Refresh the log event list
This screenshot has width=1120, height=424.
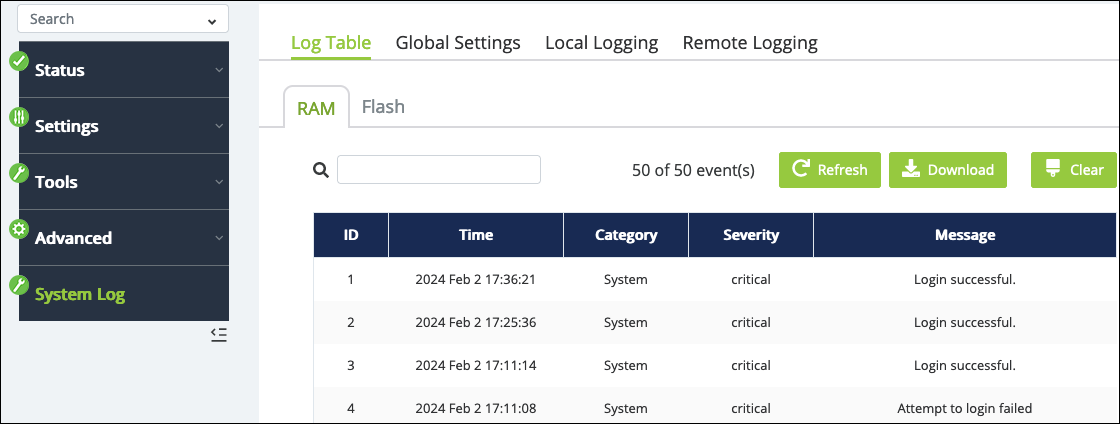pyautogui.click(x=829, y=170)
